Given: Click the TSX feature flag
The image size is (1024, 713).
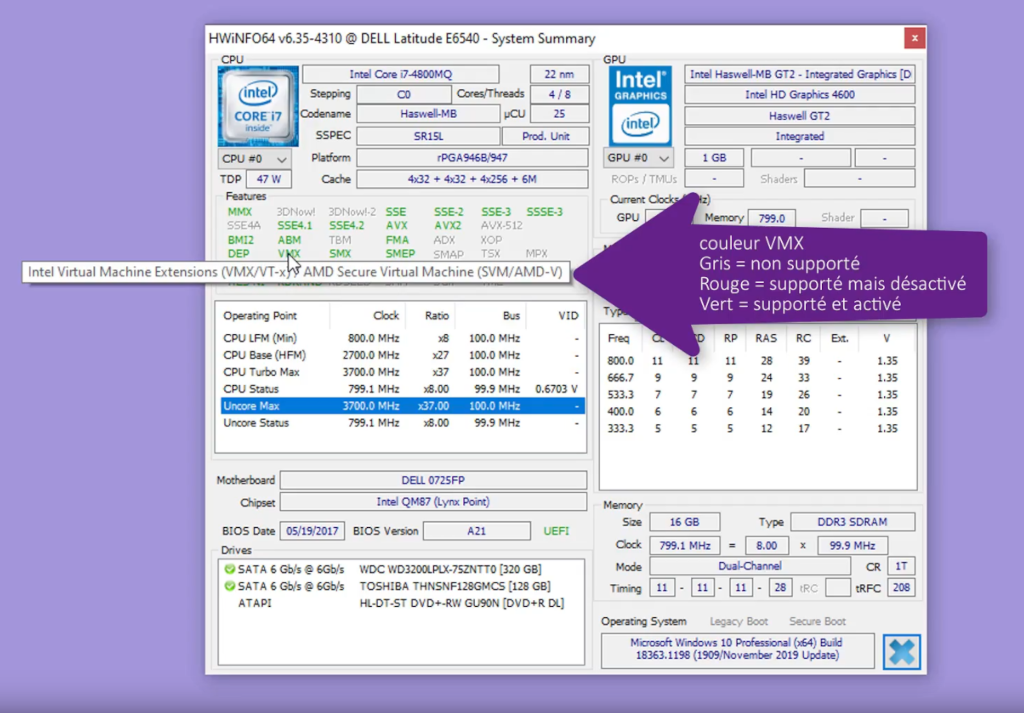Looking at the screenshot, I should [x=490, y=253].
